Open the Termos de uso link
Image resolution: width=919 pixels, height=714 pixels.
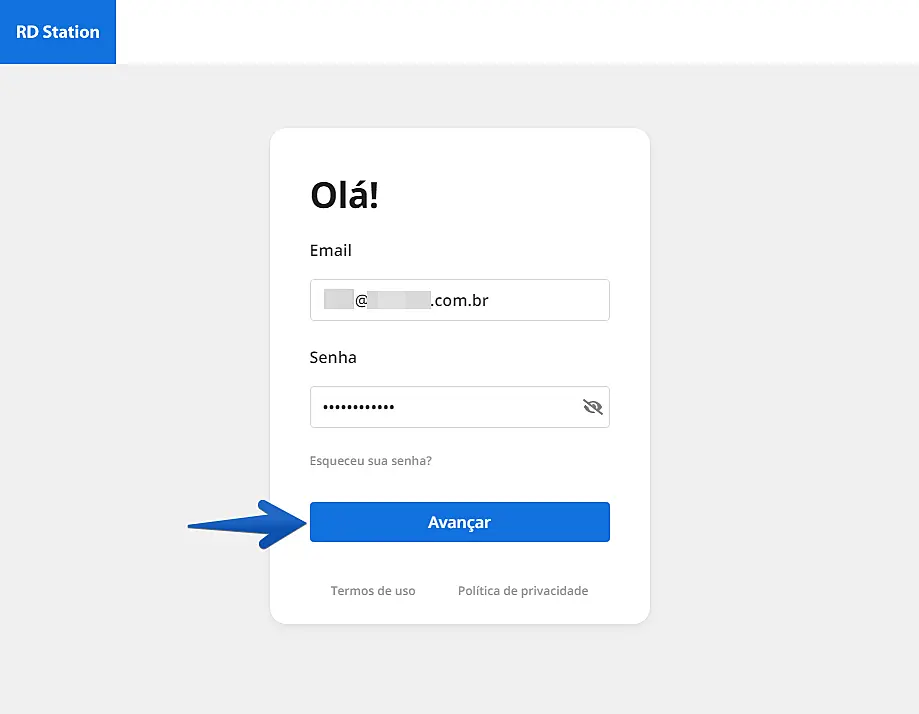[373, 591]
